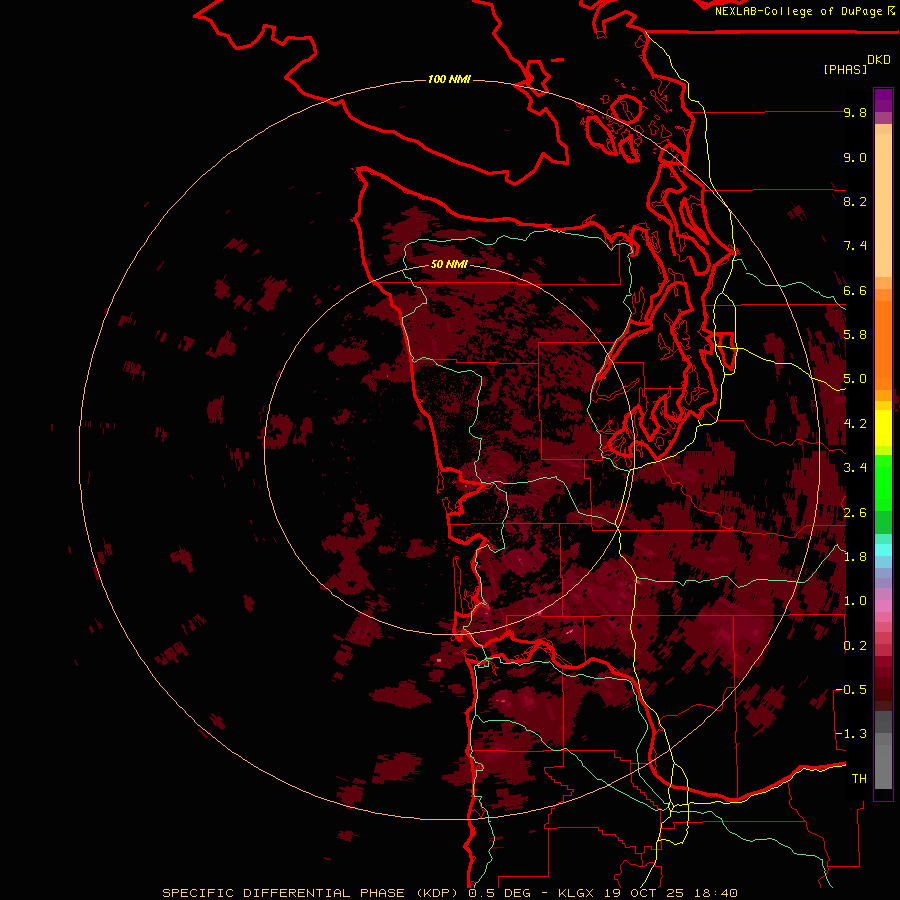Pick the cyan segment of color bar
The height and width of the screenshot is (900, 900).
tap(883, 550)
